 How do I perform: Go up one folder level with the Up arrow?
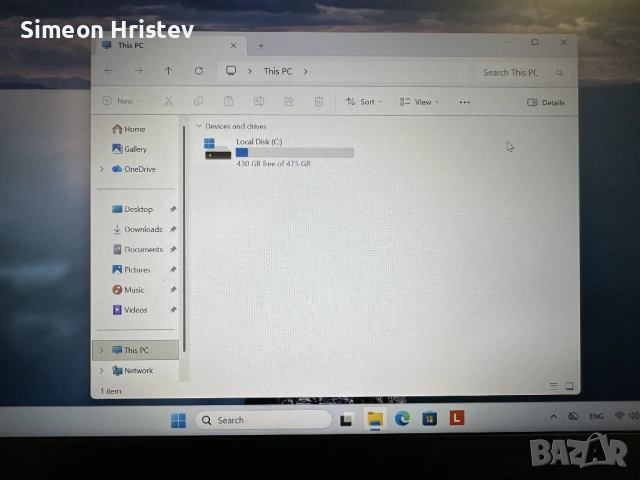tap(168, 71)
